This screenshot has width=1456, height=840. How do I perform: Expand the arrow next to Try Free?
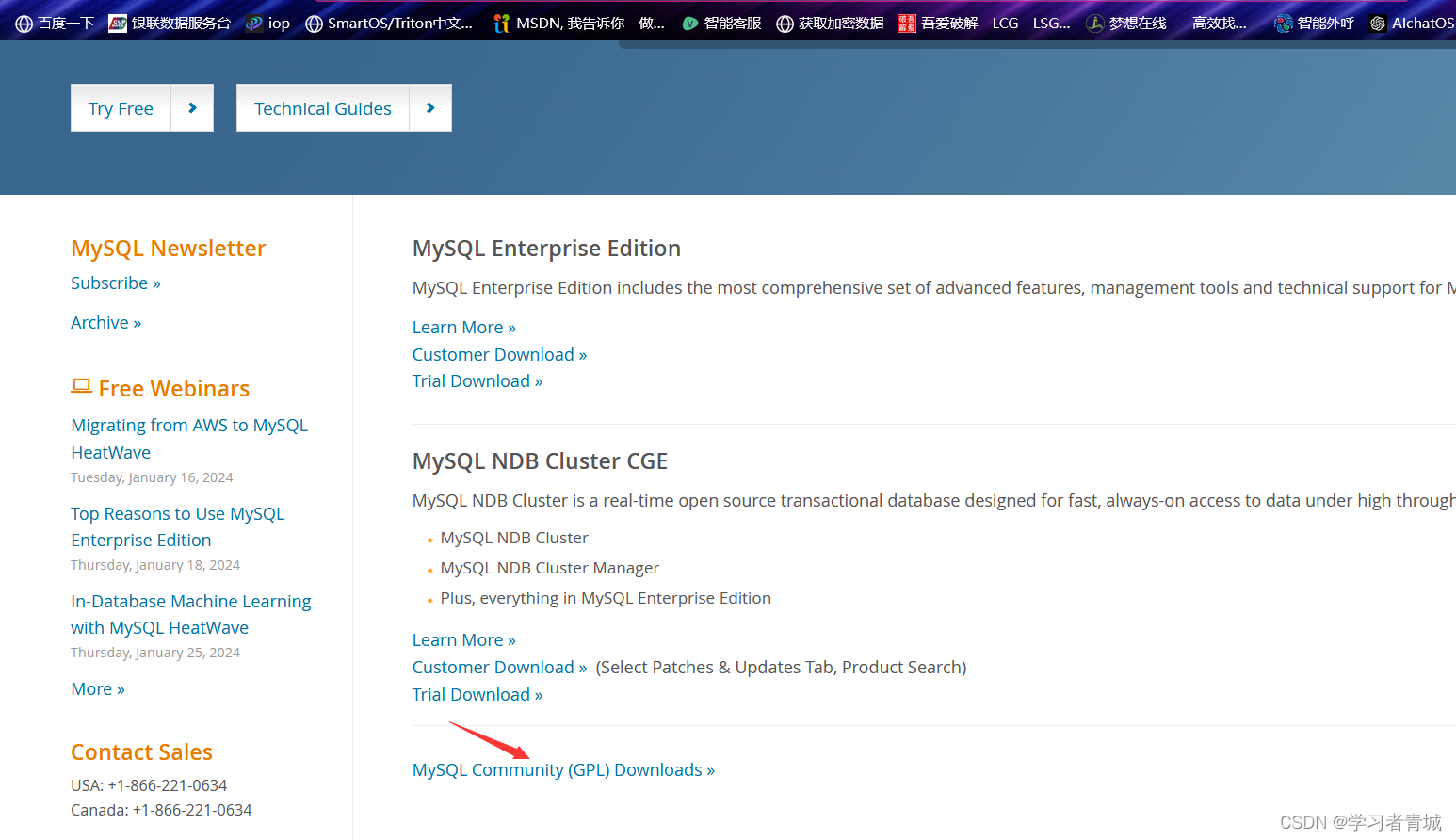coord(191,107)
